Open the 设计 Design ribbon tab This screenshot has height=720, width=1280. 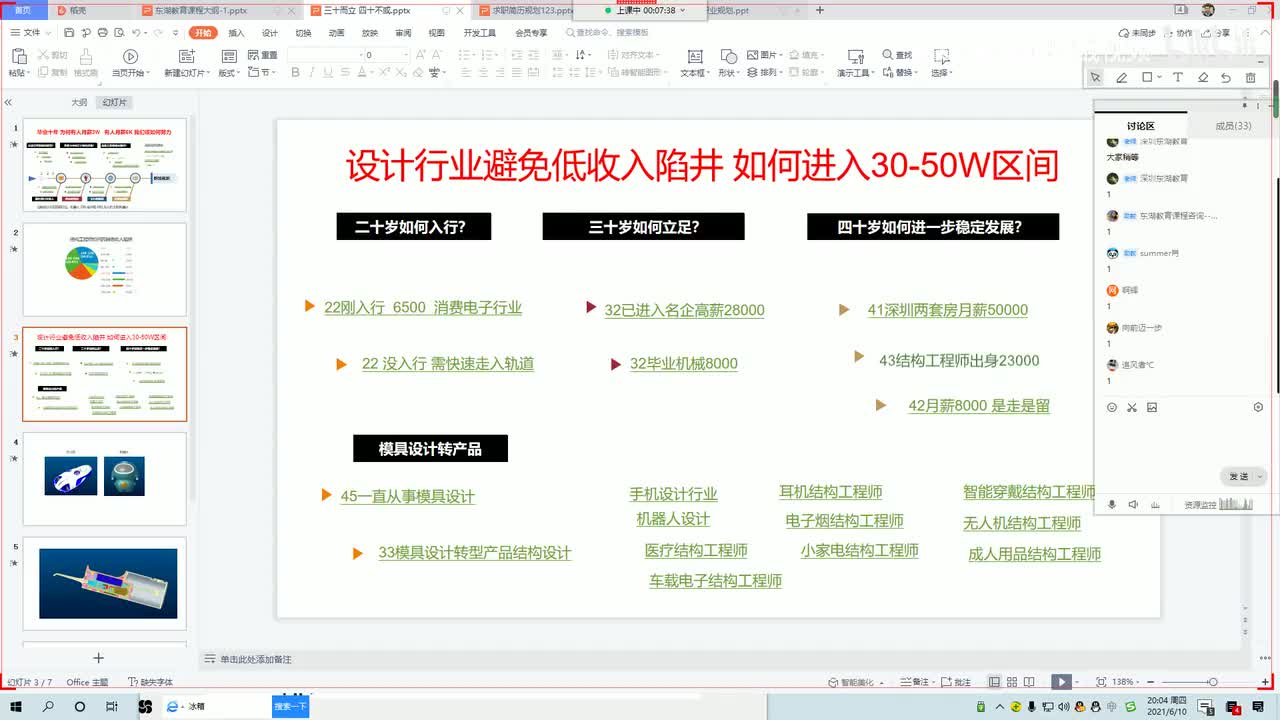[x=270, y=33]
